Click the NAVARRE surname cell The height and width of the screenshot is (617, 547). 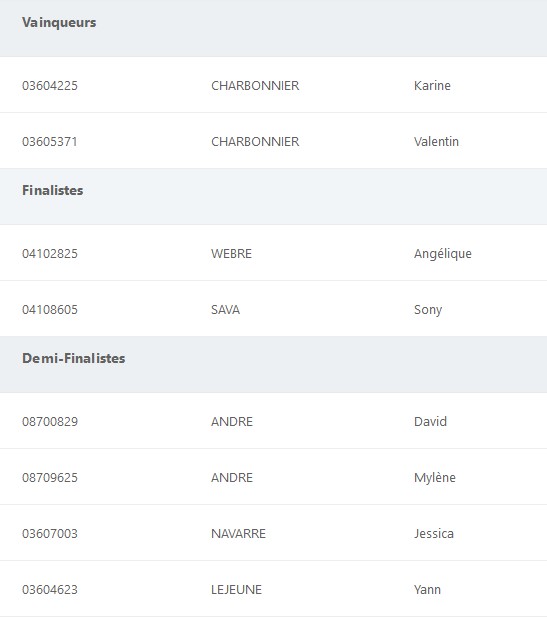coord(238,534)
